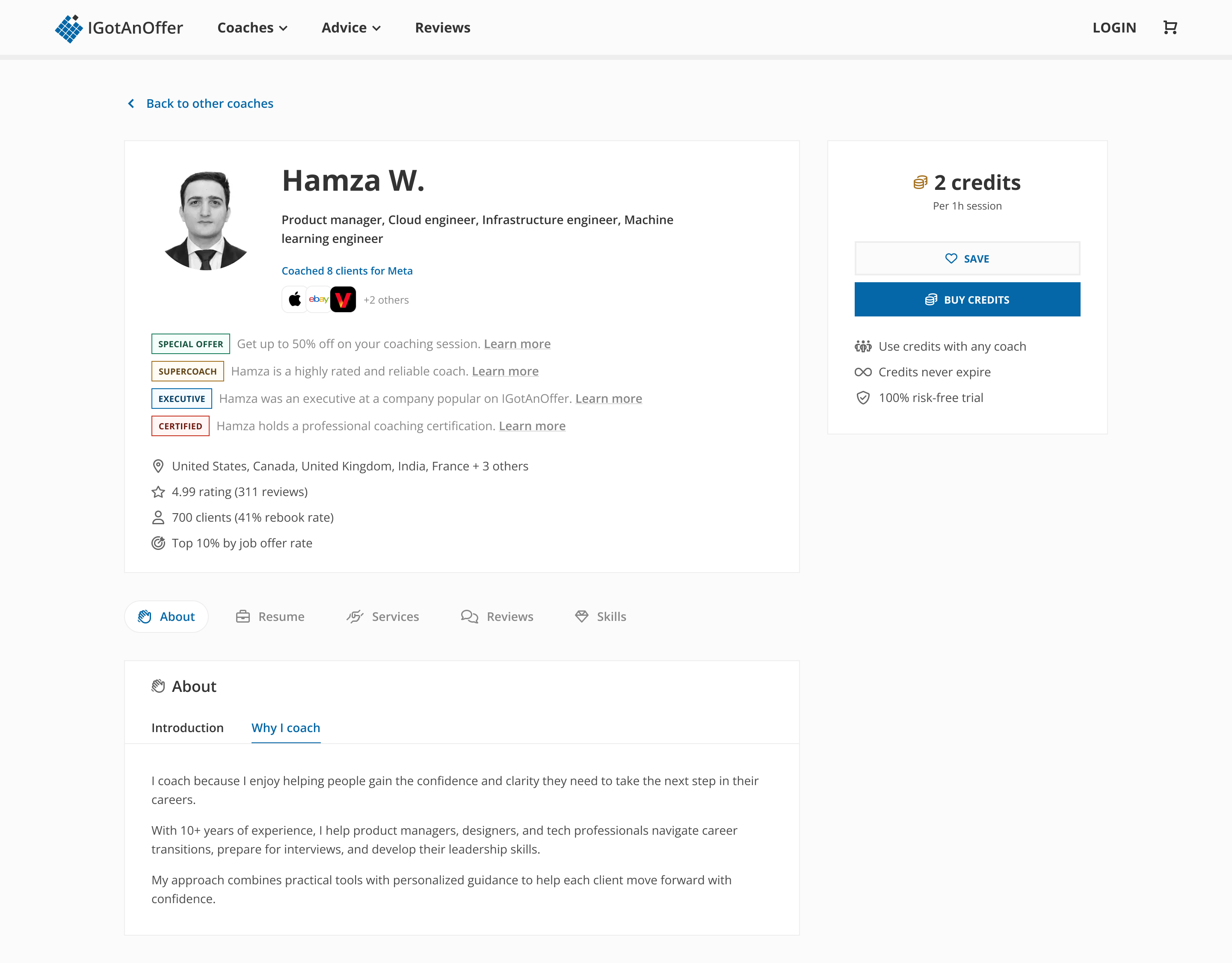The height and width of the screenshot is (963, 1232).
Task: Switch to the Resume tab
Action: pos(270,616)
